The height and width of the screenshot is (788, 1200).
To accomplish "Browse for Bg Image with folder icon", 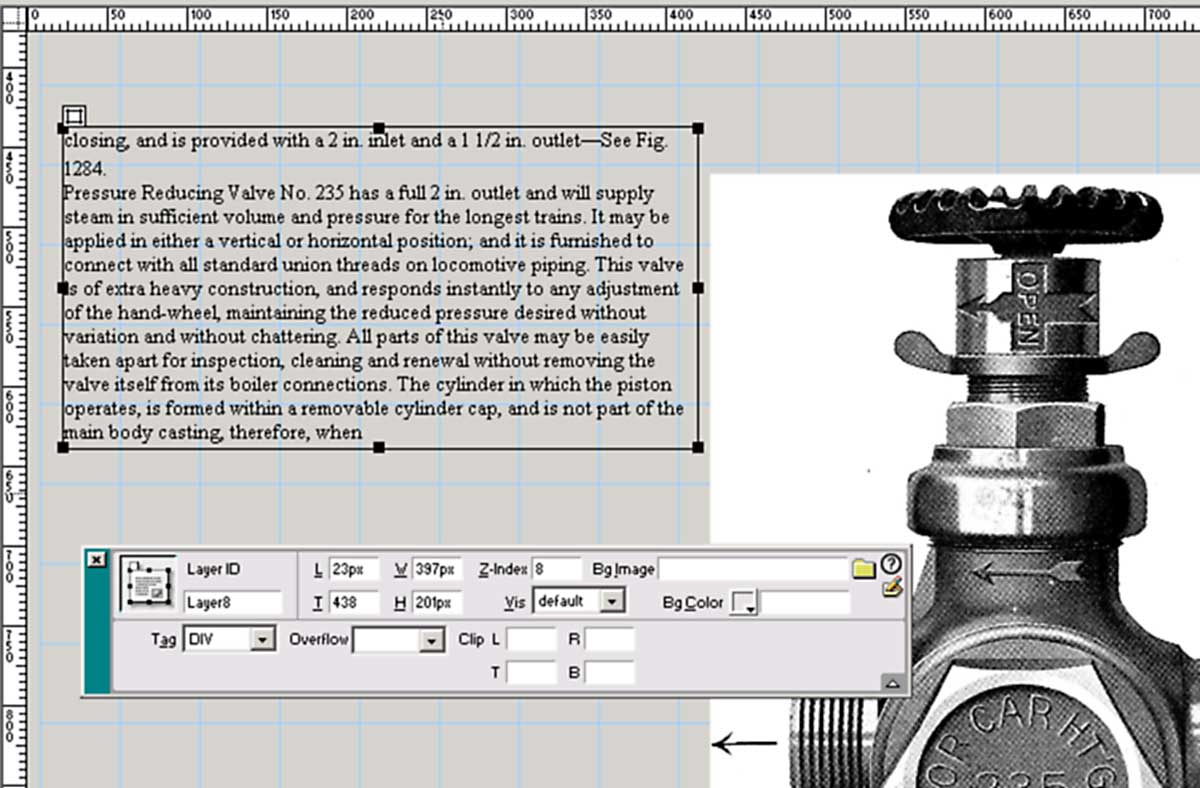I will pos(863,570).
